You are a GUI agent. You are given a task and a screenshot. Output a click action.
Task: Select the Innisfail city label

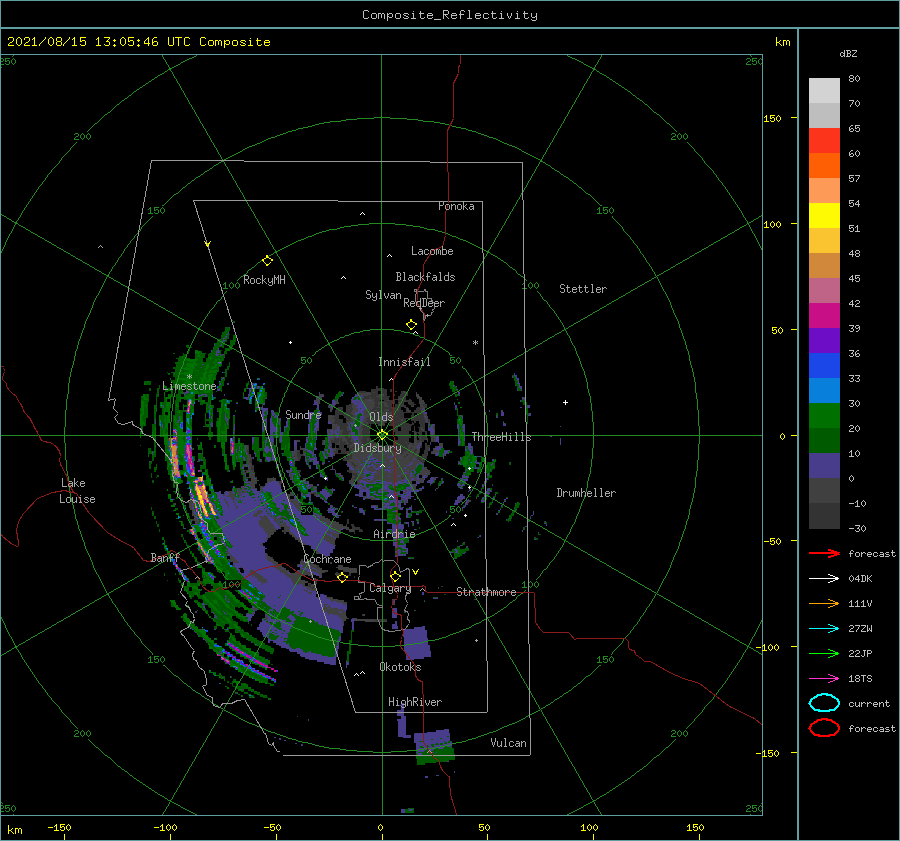pyautogui.click(x=404, y=362)
